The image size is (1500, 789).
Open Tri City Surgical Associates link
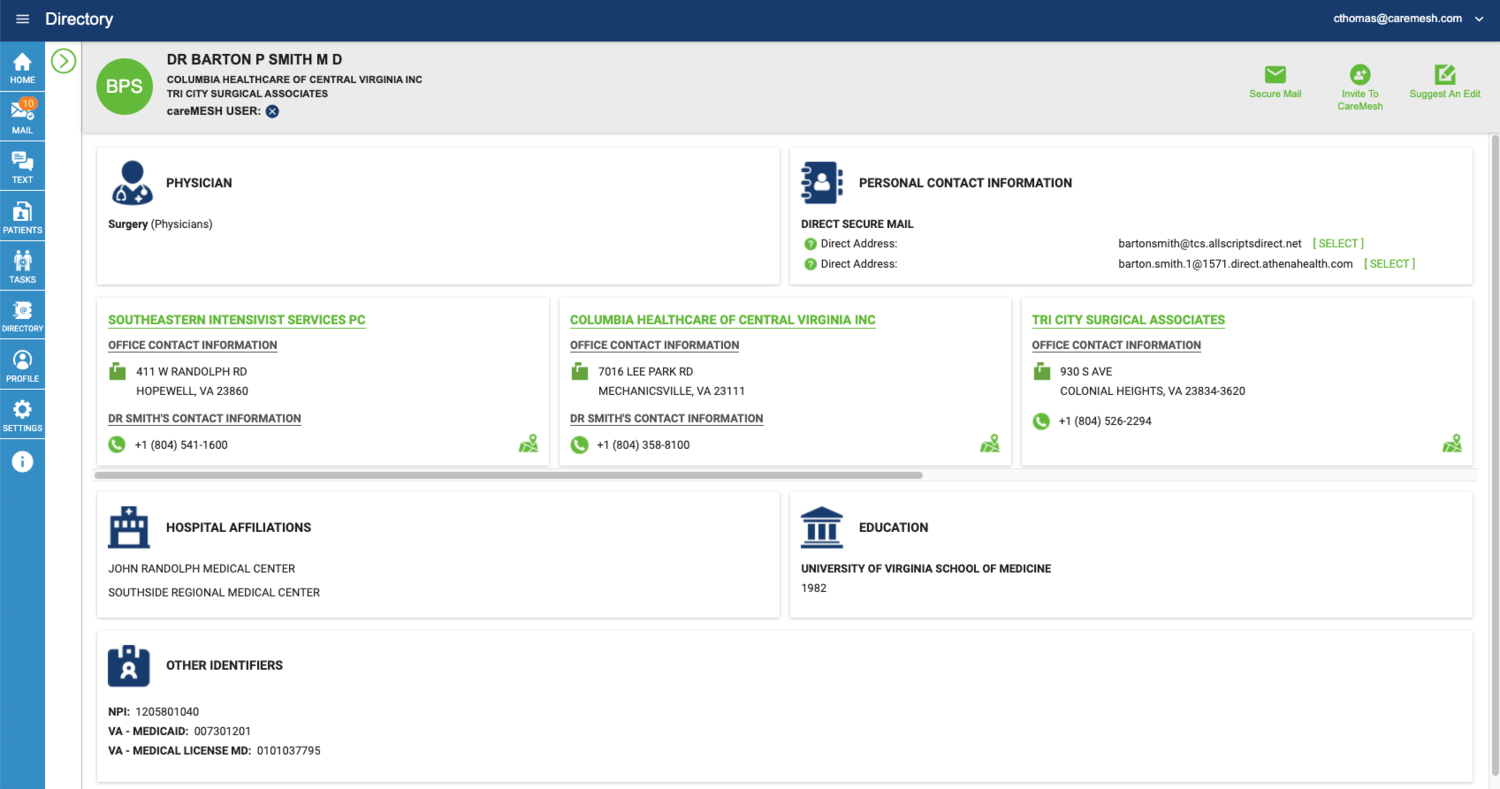tap(1128, 320)
